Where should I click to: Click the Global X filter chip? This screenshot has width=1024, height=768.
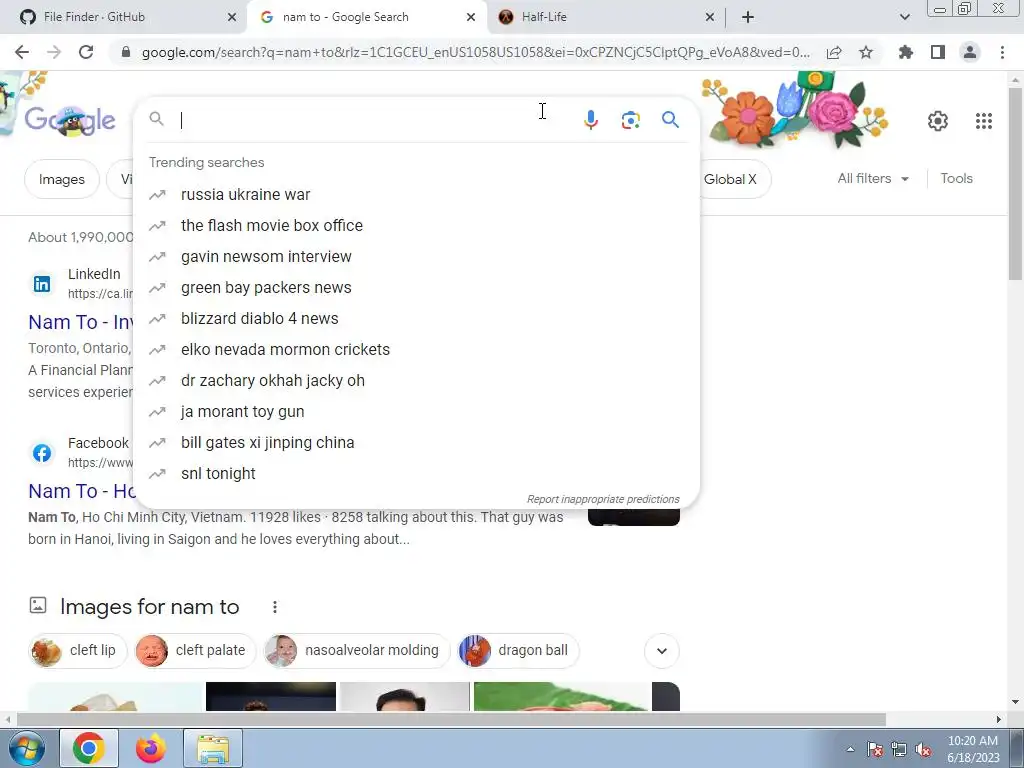pos(735,179)
